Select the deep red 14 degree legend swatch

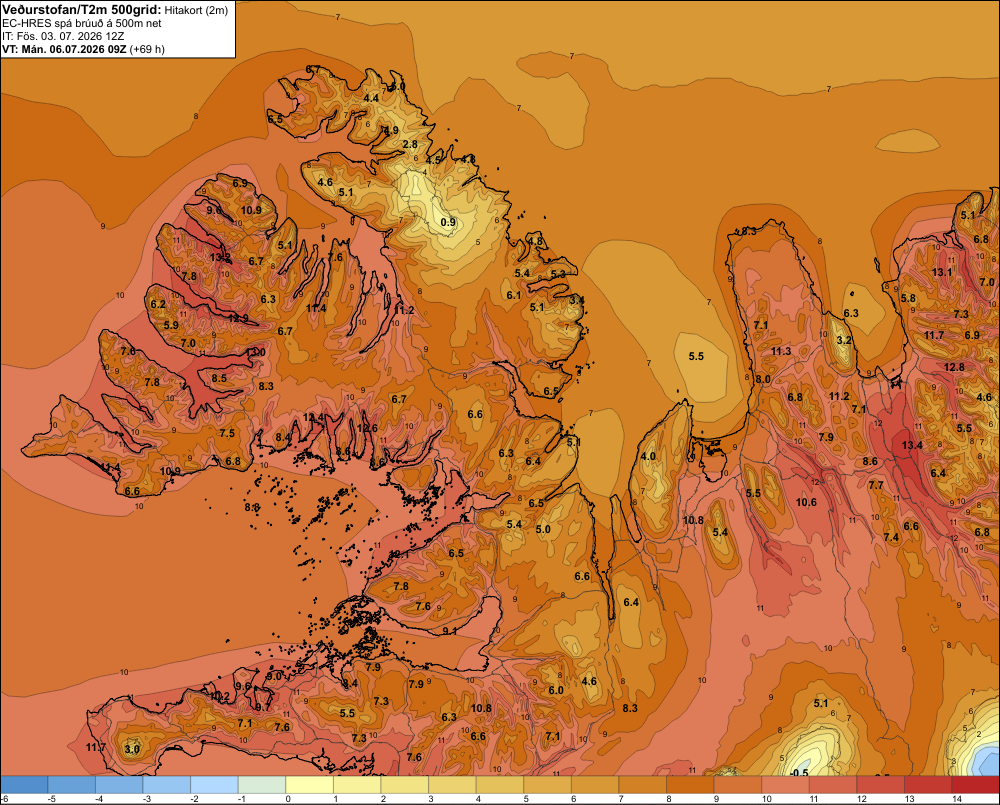coord(975,785)
